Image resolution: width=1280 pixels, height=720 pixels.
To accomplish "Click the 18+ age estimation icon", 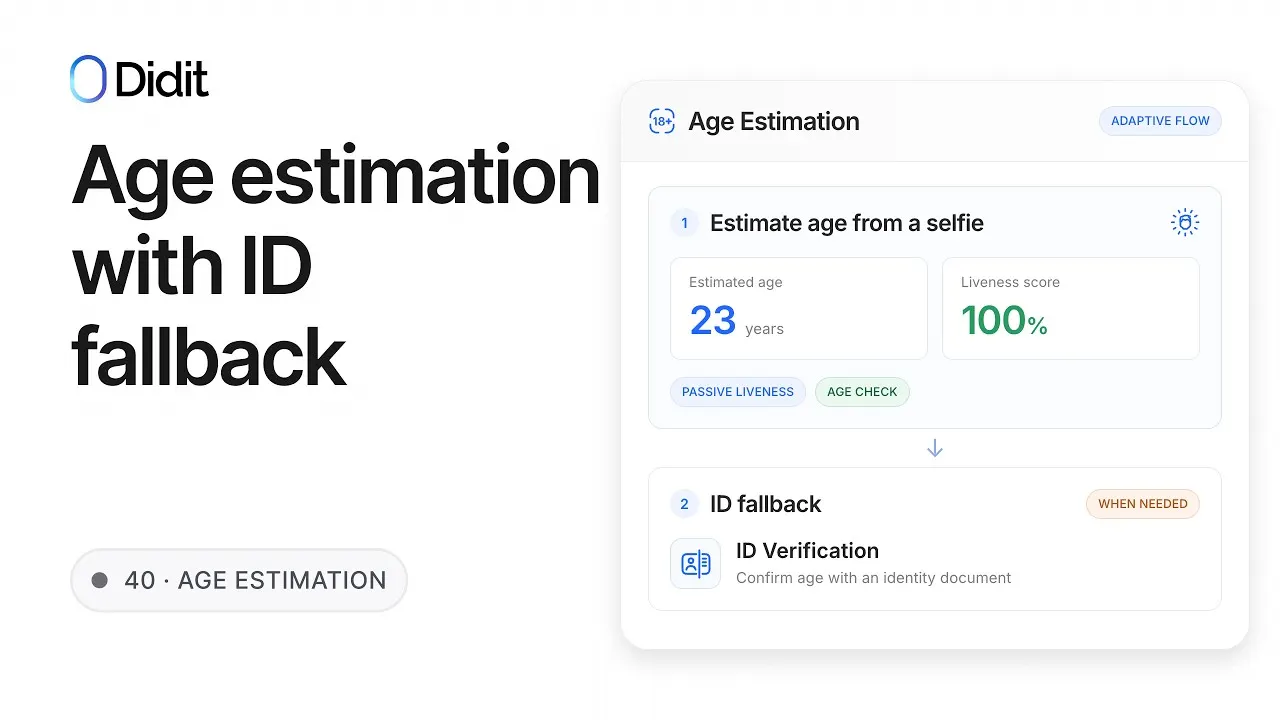I will coord(662,121).
